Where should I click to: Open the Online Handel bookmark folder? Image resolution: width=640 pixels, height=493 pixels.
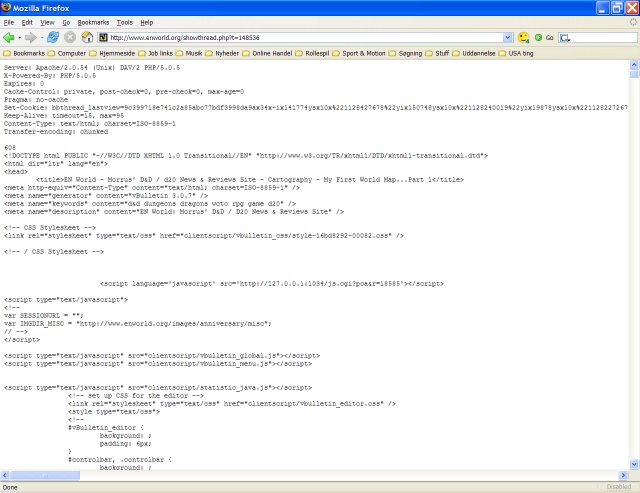[x=267, y=53]
